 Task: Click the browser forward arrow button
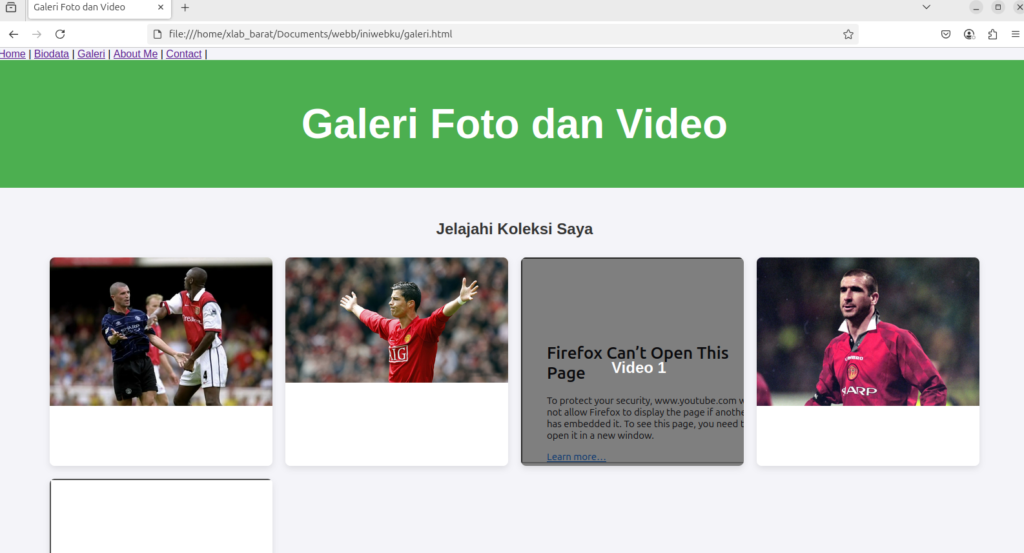37,34
